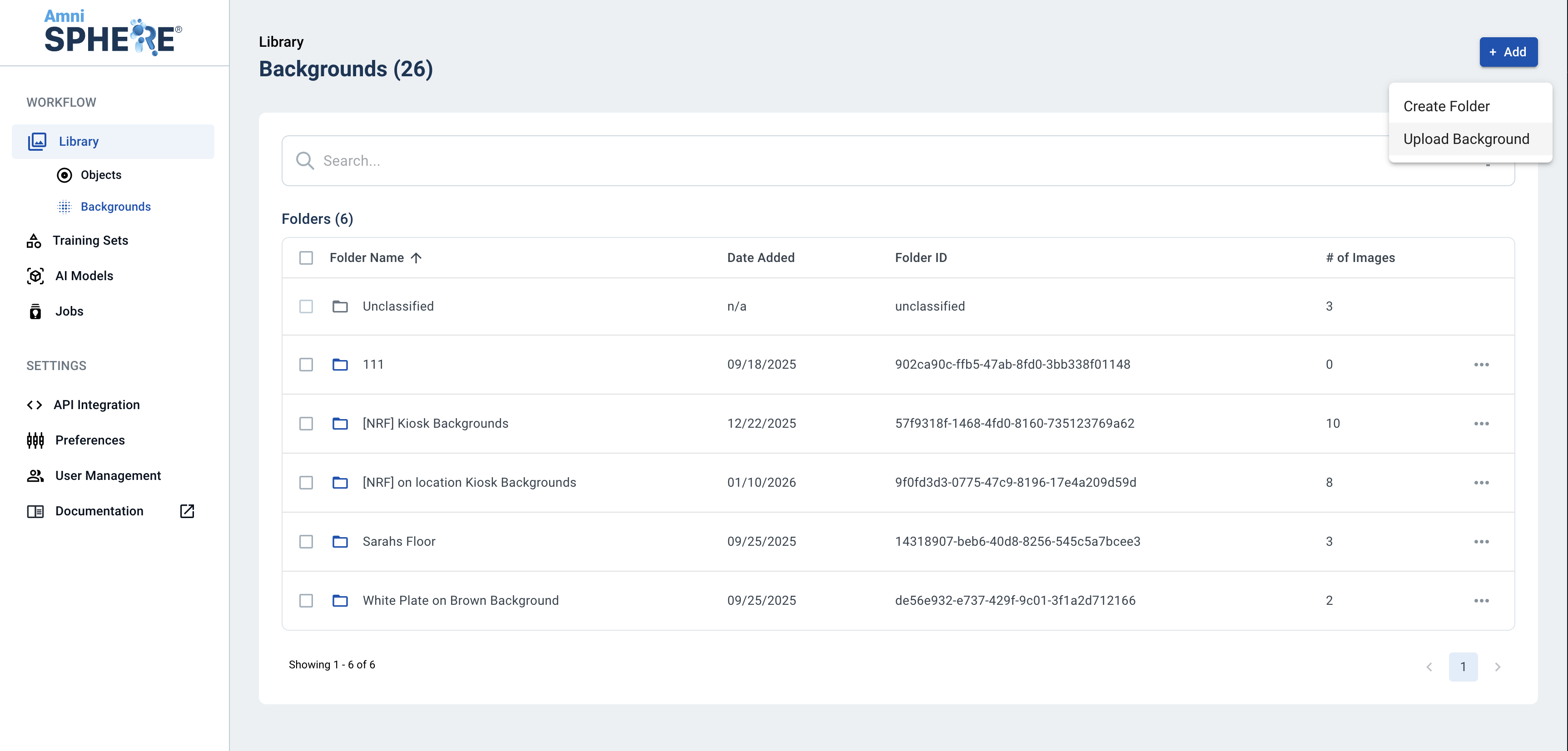Open Preferences sliders icon

tap(35, 440)
